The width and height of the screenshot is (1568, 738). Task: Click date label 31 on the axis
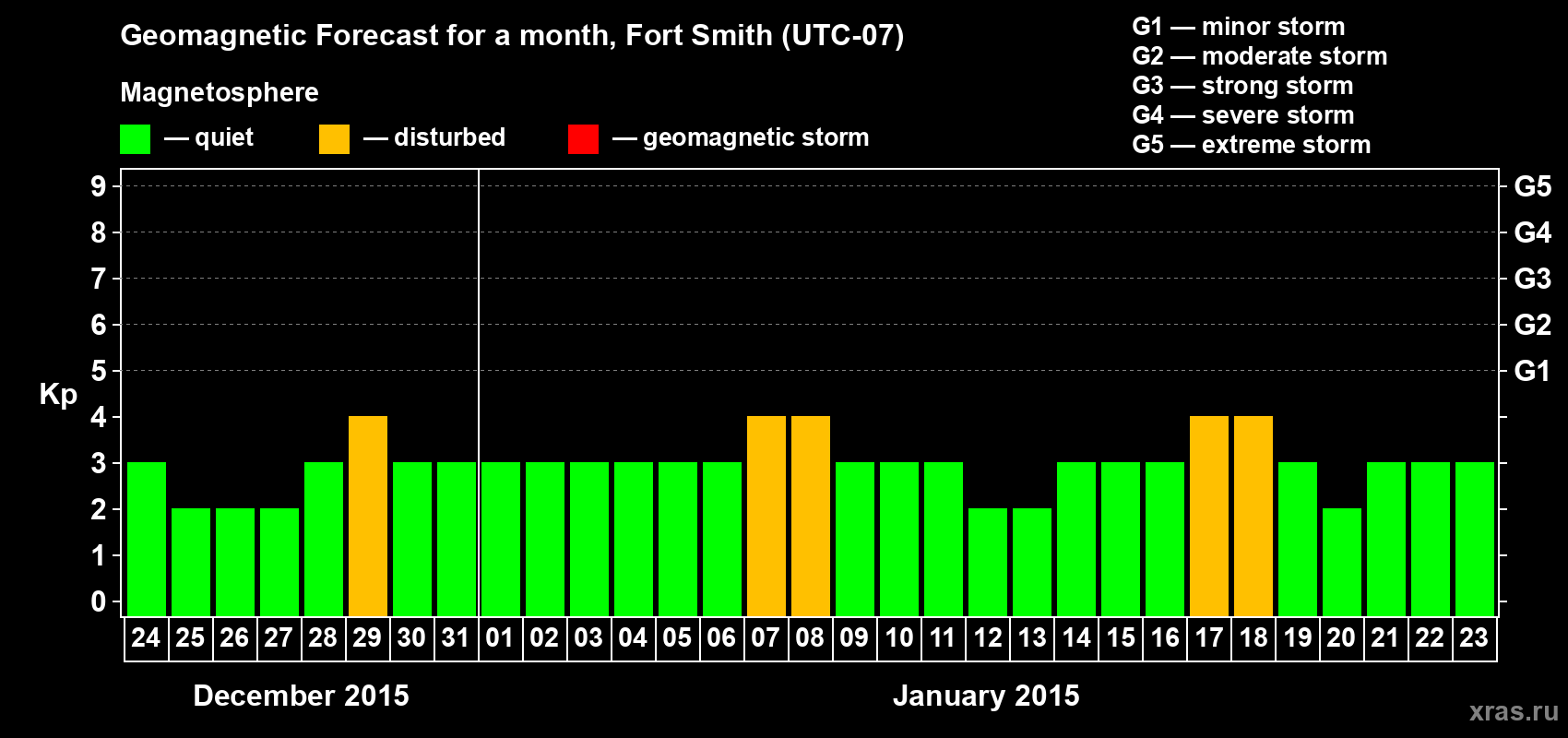tap(456, 638)
